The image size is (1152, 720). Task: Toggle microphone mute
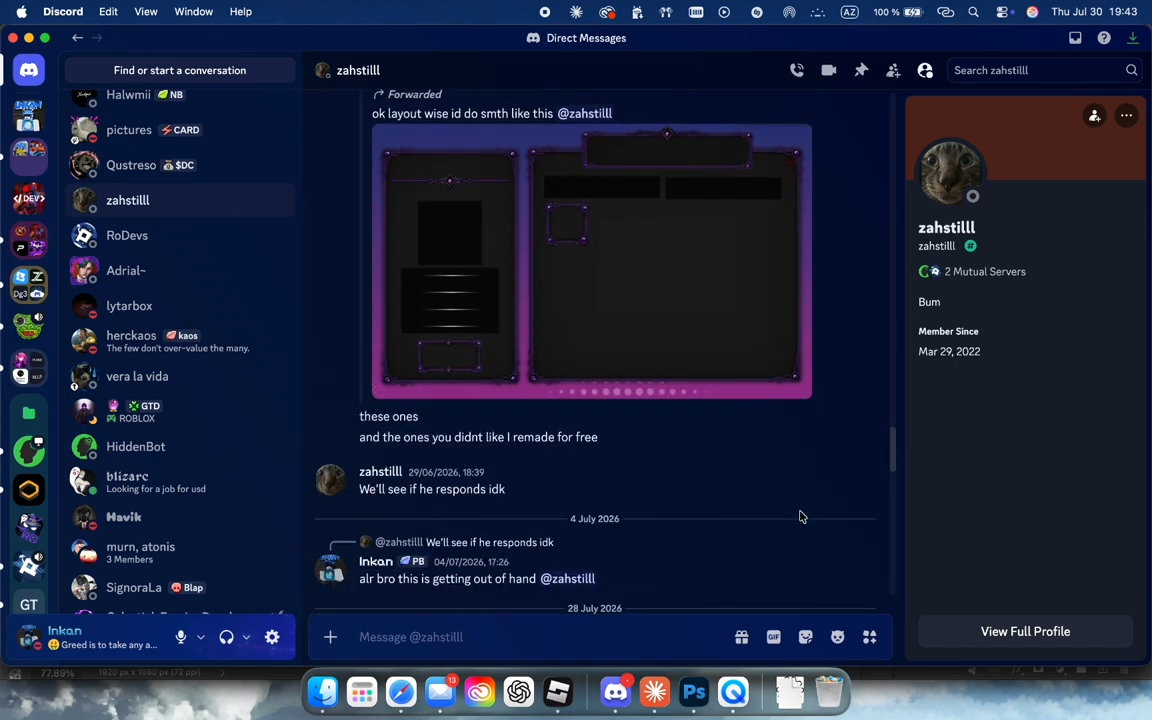(x=181, y=637)
